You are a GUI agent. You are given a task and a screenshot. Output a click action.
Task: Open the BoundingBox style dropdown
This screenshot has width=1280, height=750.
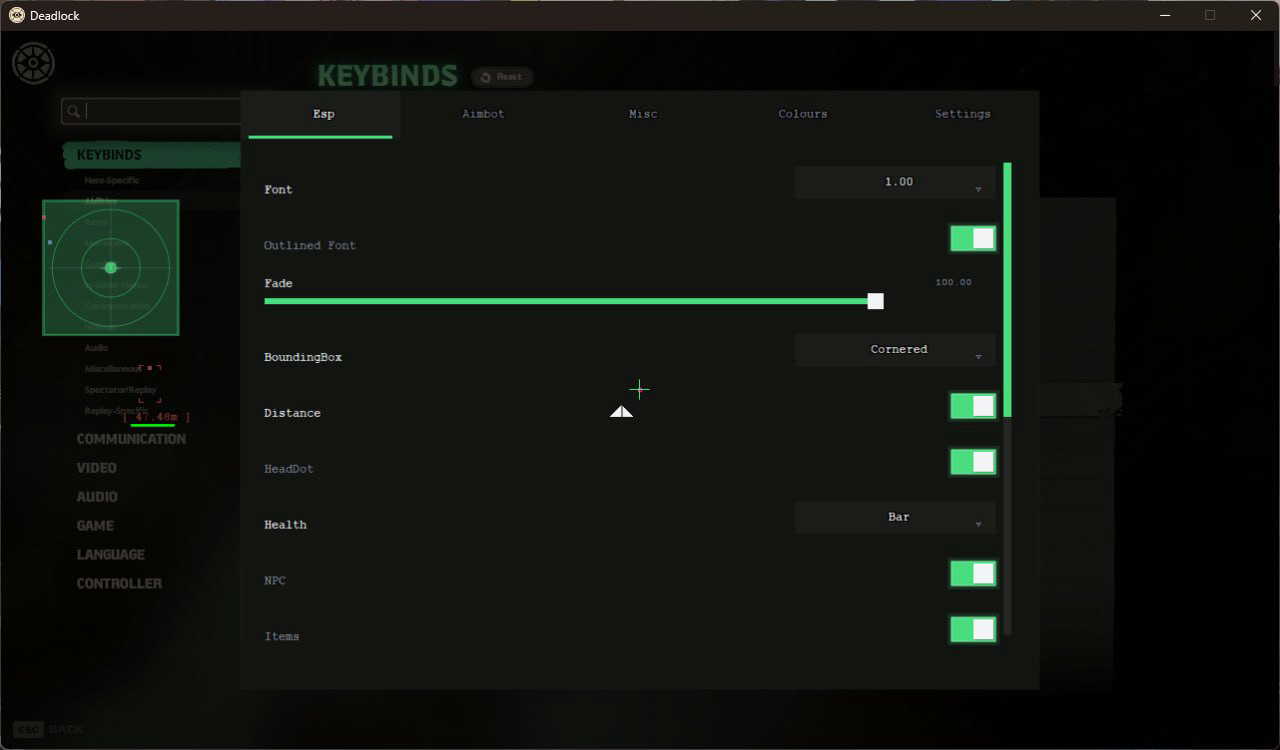[896, 350]
